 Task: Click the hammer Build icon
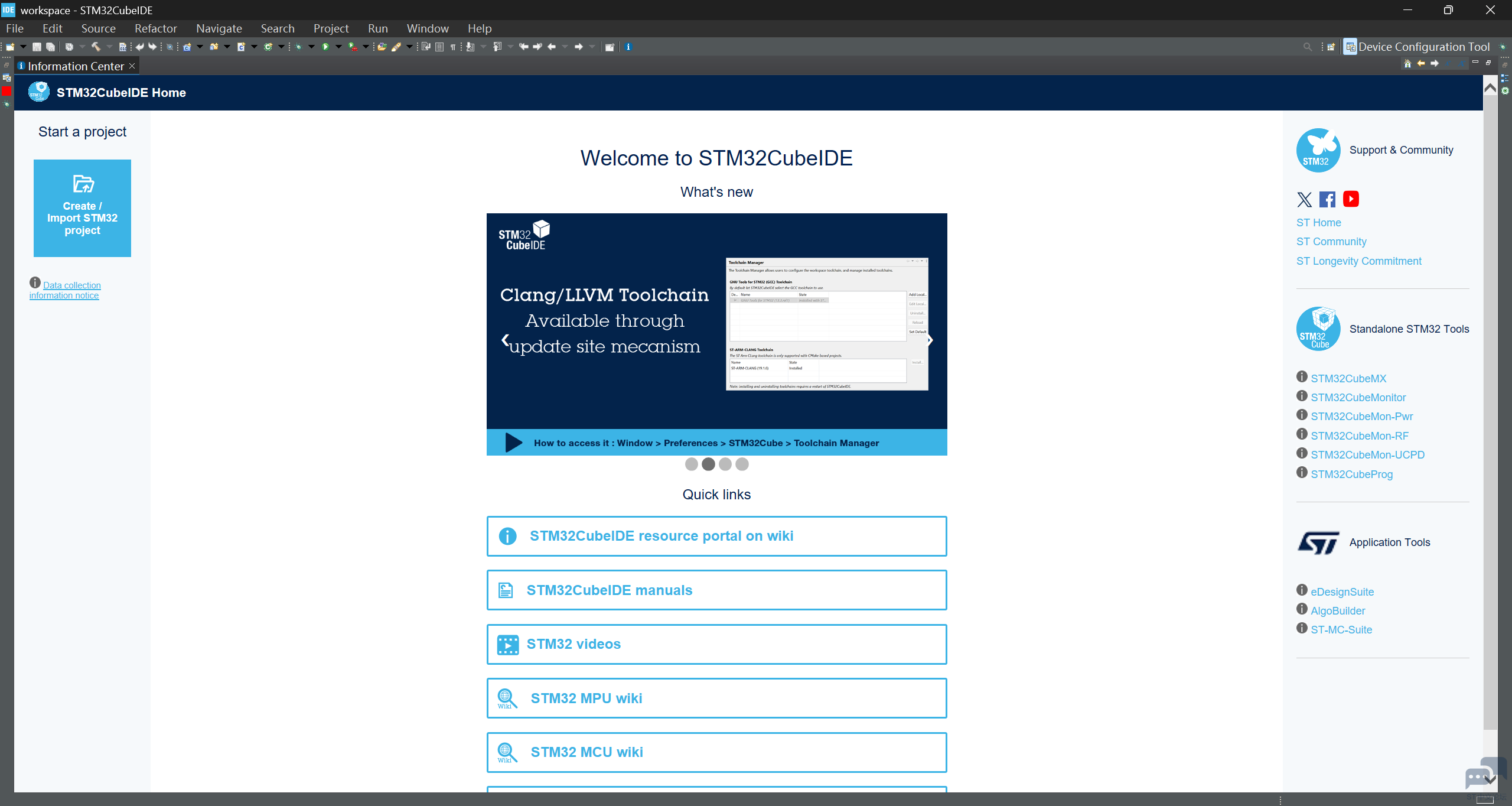click(x=96, y=47)
